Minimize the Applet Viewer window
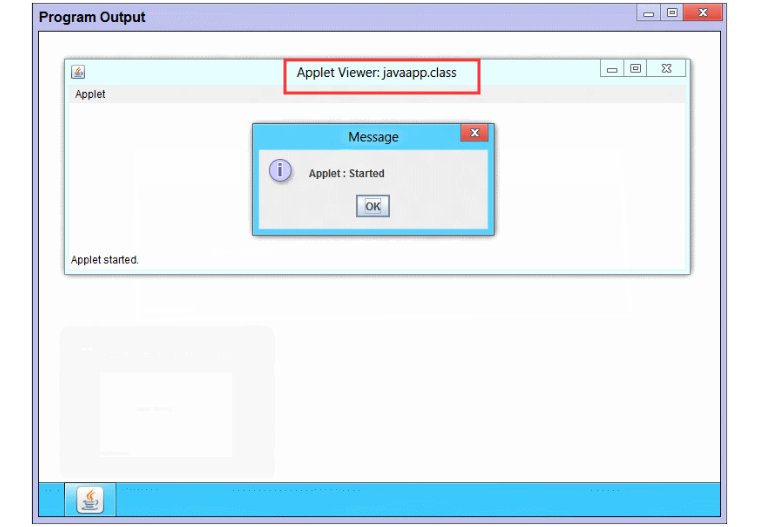The image size is (757, 527). point(612,70)
